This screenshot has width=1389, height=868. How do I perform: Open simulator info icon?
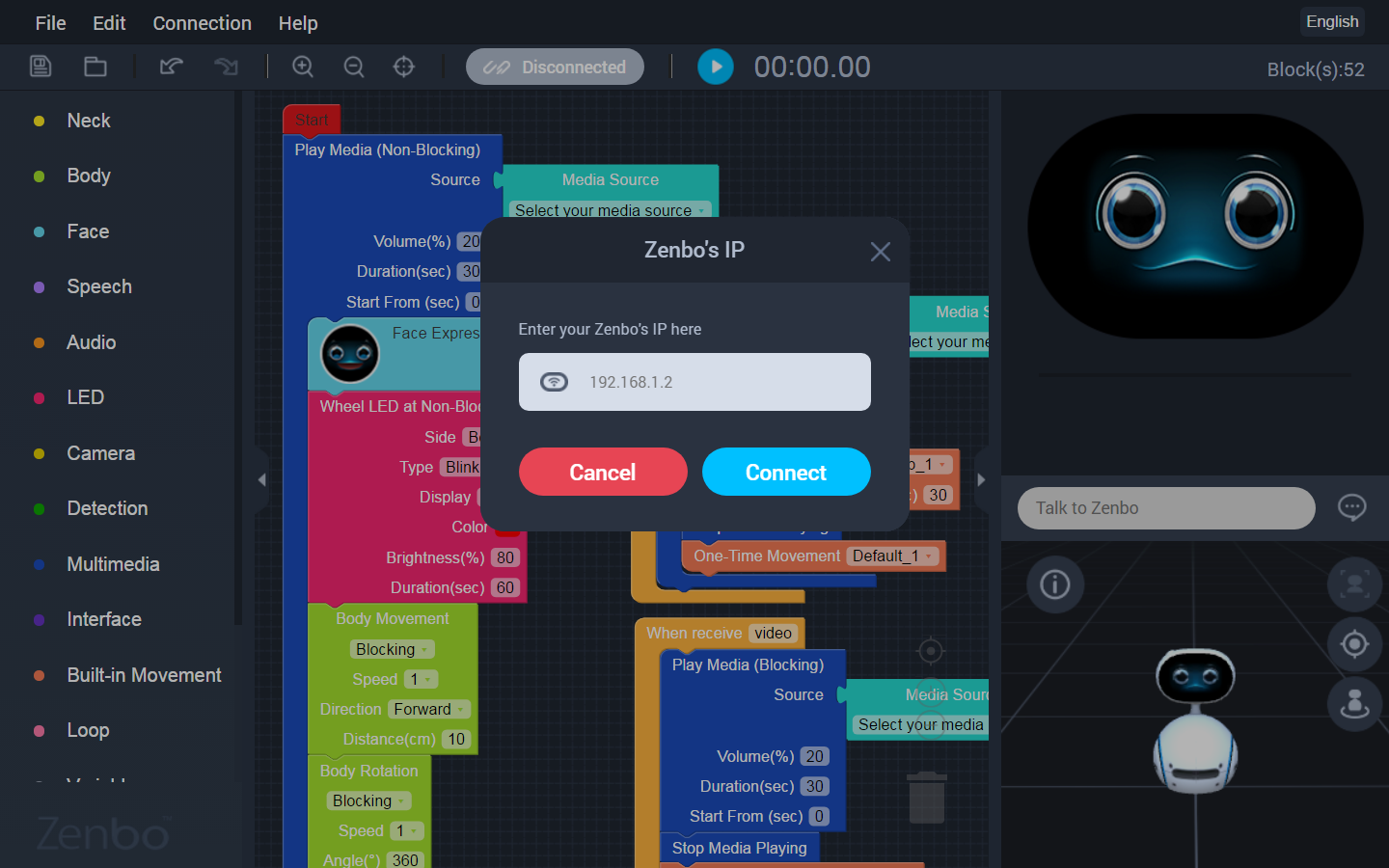coord(1055,584)
